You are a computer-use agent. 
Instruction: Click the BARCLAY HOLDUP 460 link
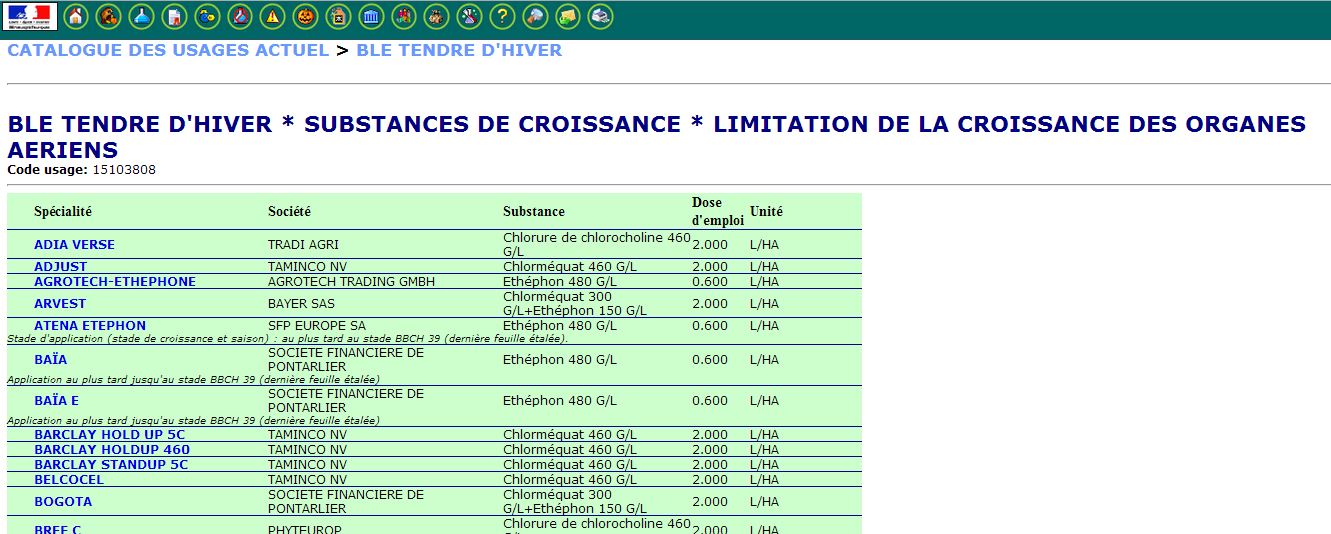point(112,450)
